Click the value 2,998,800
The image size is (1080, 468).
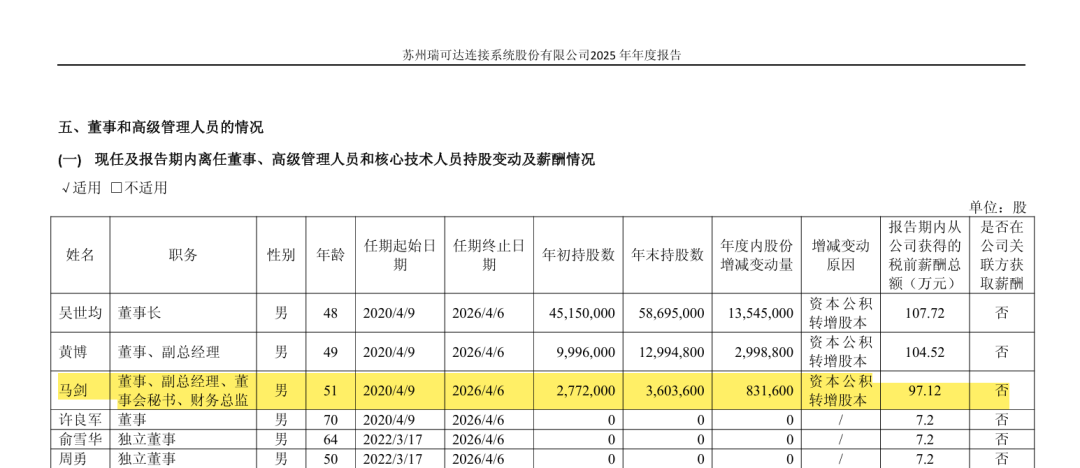(764, 352)
